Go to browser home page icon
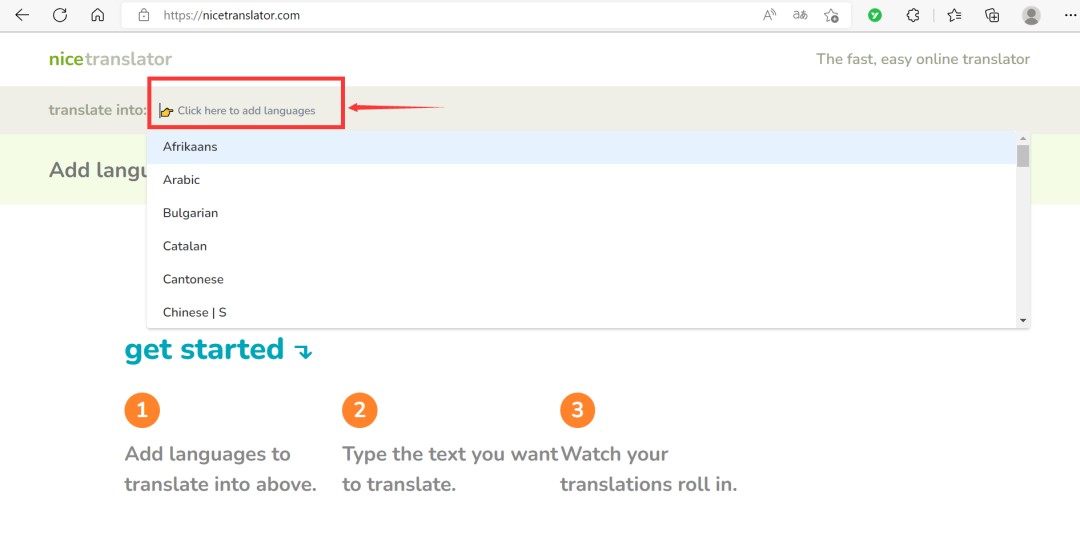Viewport: 1080px width, 540px height. point(97,15)
